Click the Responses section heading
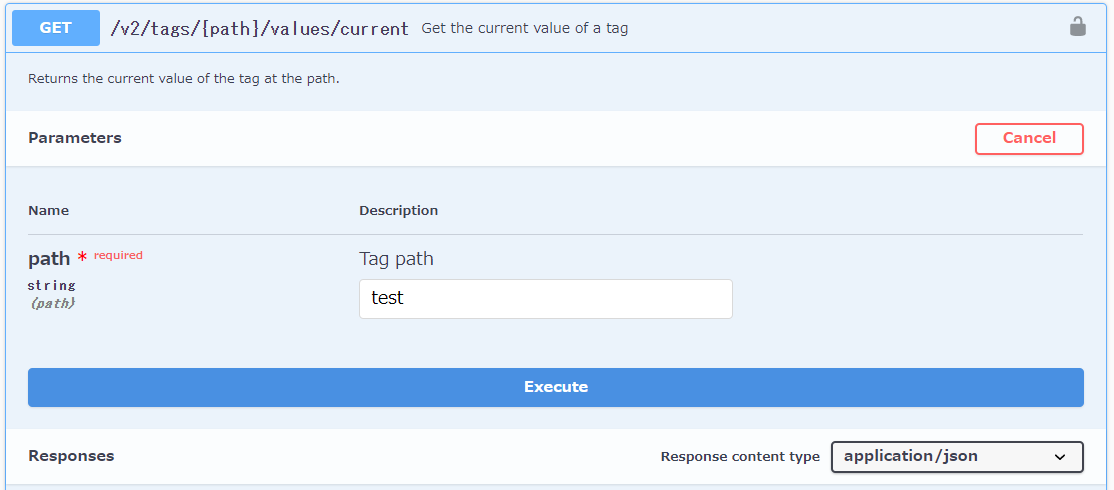1114x490 pixels. (x=71, y=456)
